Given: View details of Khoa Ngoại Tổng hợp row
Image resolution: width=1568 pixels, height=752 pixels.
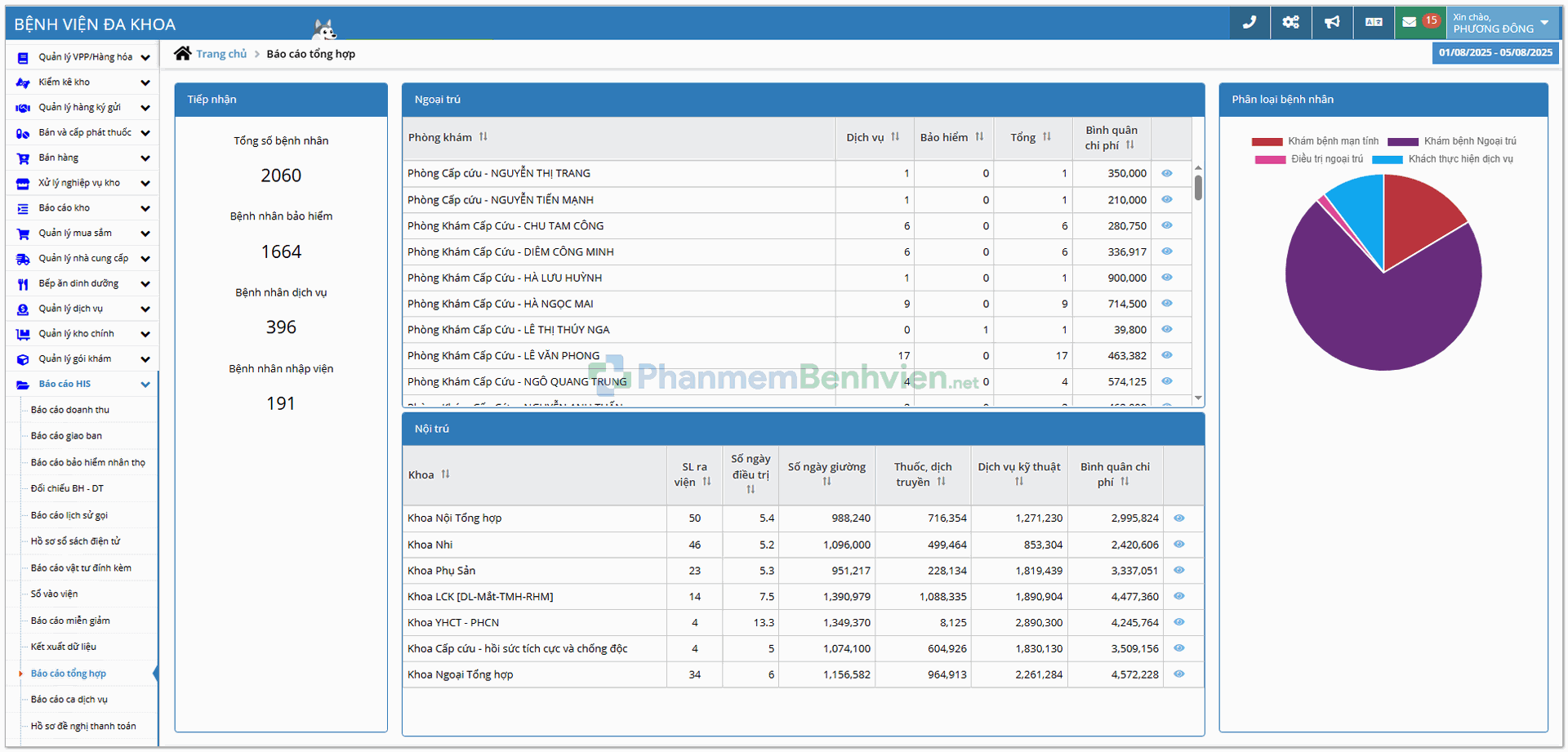Looking at the screenshot, I should 1179,674.
